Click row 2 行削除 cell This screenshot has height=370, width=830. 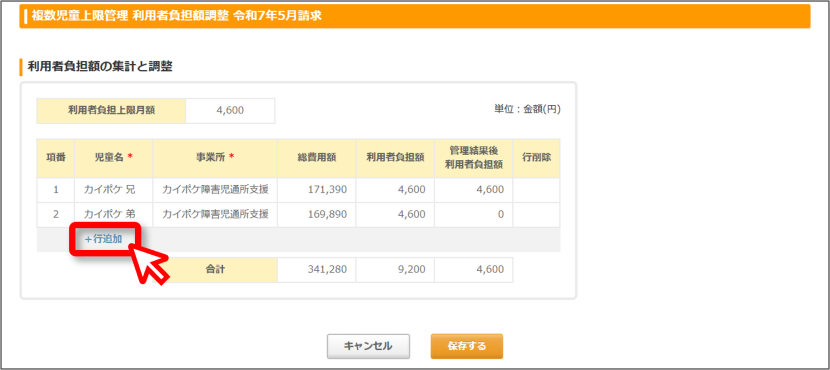coord(536,215)
